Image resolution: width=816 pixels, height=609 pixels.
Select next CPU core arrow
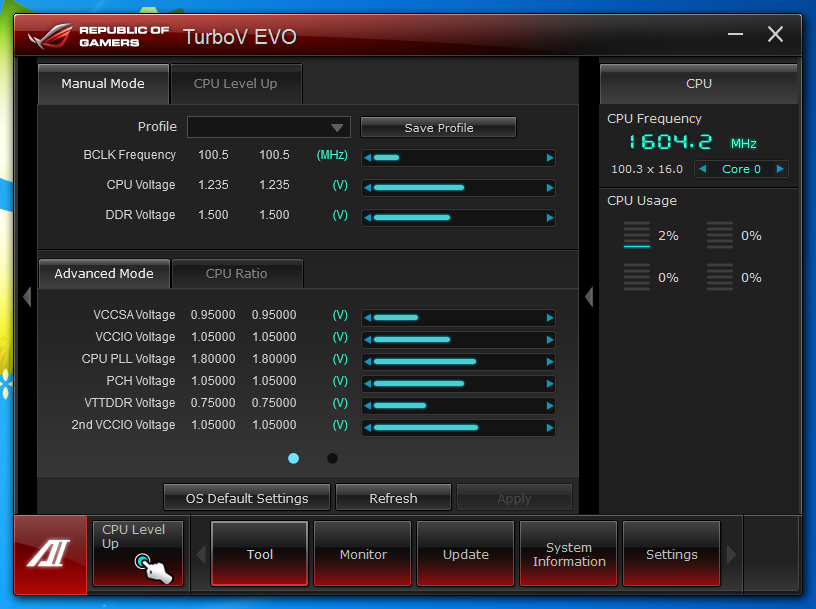pyautogui.click(x=780, y=169)
